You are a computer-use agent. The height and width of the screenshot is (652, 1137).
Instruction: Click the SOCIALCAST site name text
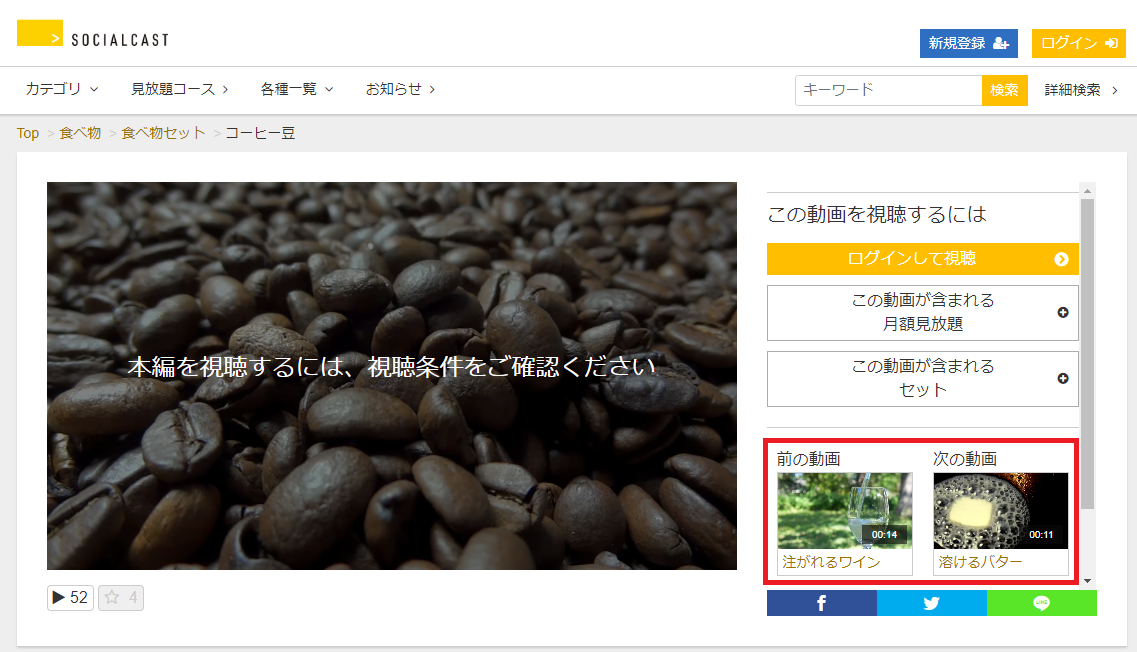pyautogui.click(x=120, y=41)
